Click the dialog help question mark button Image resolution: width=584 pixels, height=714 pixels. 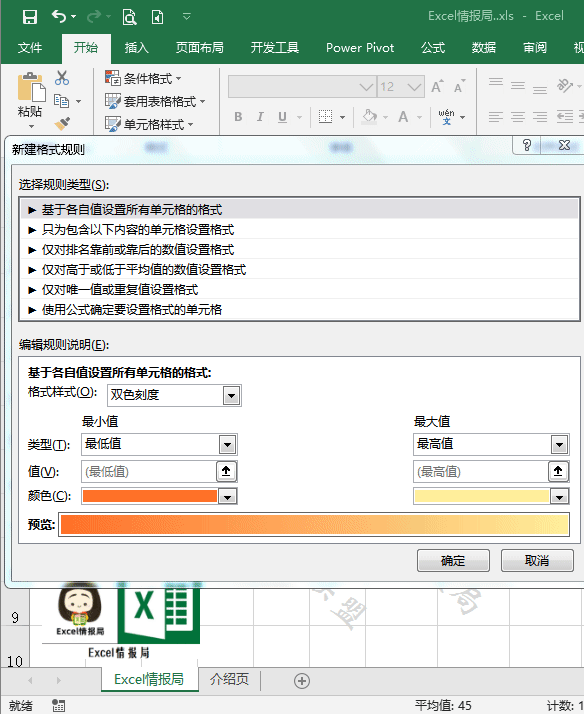tap(527, 145)
